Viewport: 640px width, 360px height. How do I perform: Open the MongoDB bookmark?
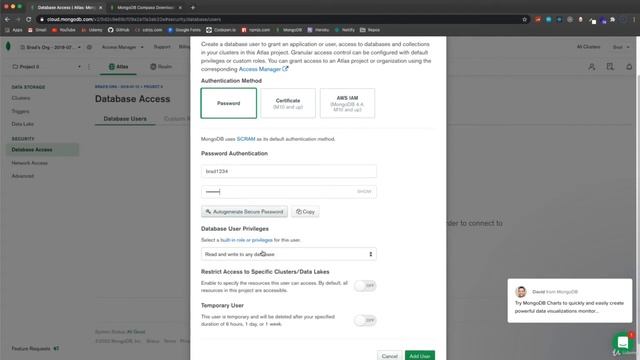tap(289, 30)
